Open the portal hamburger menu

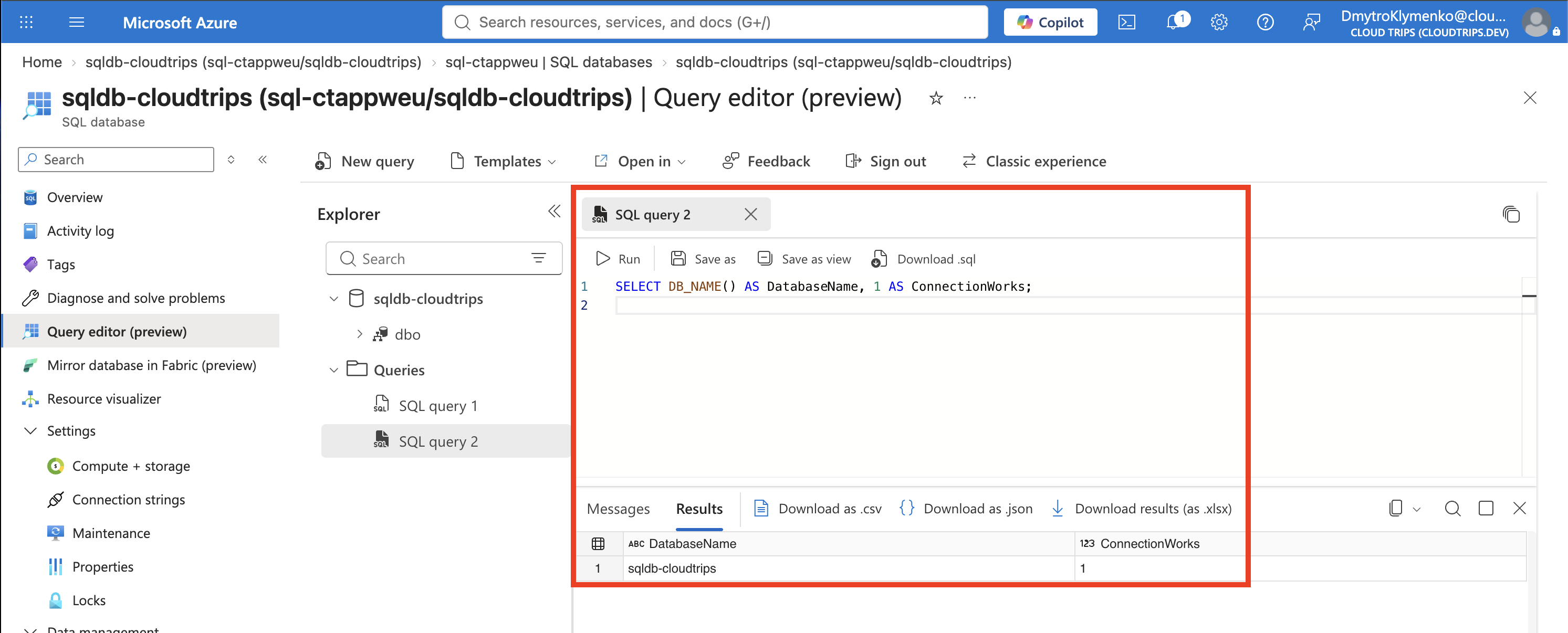click(x=77, y=23)
